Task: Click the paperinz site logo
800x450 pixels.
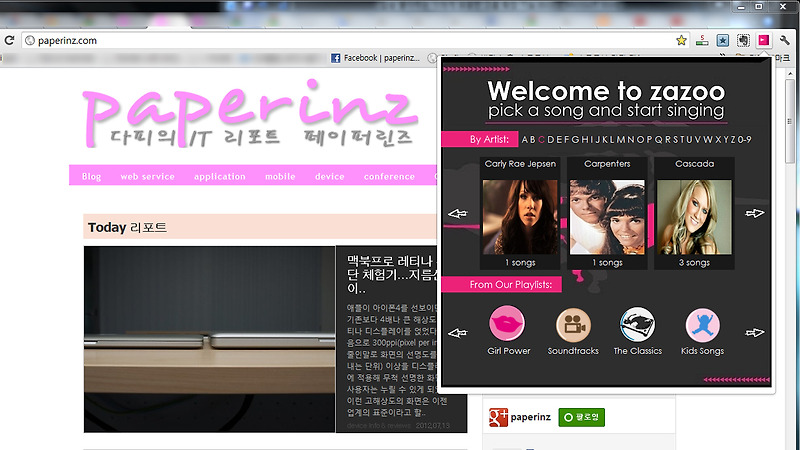Action: pyautogui.click(x=251, y=114)
